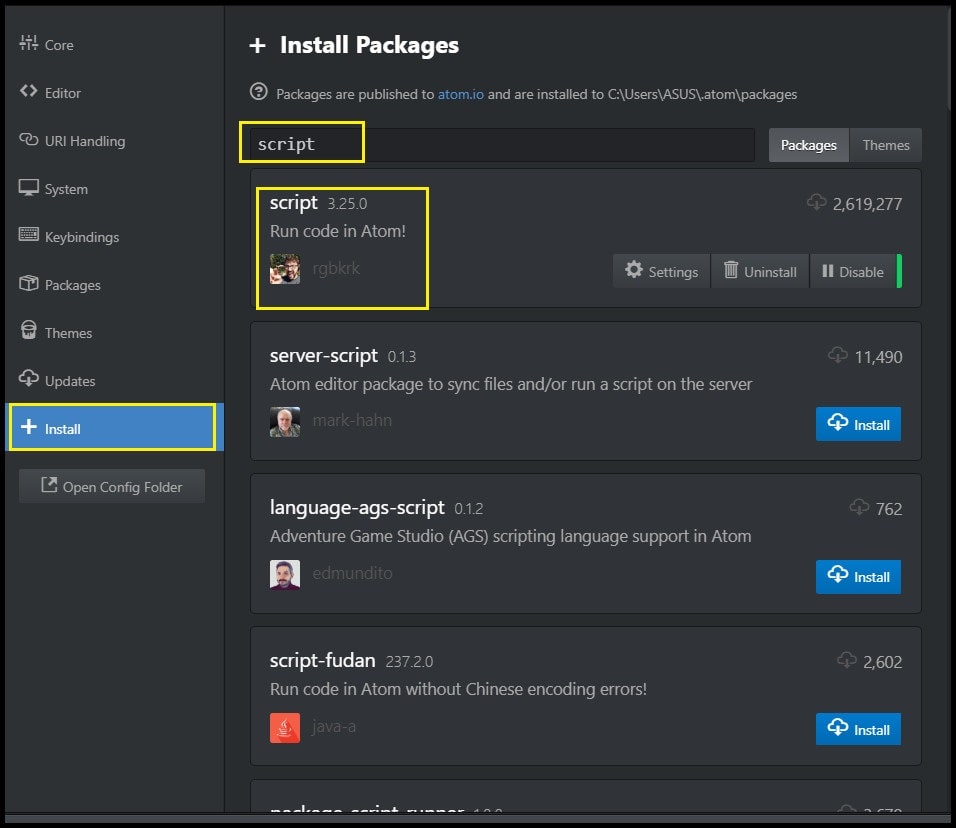
Task: Click the Open Config Folder button
Action: coord(112,486)
